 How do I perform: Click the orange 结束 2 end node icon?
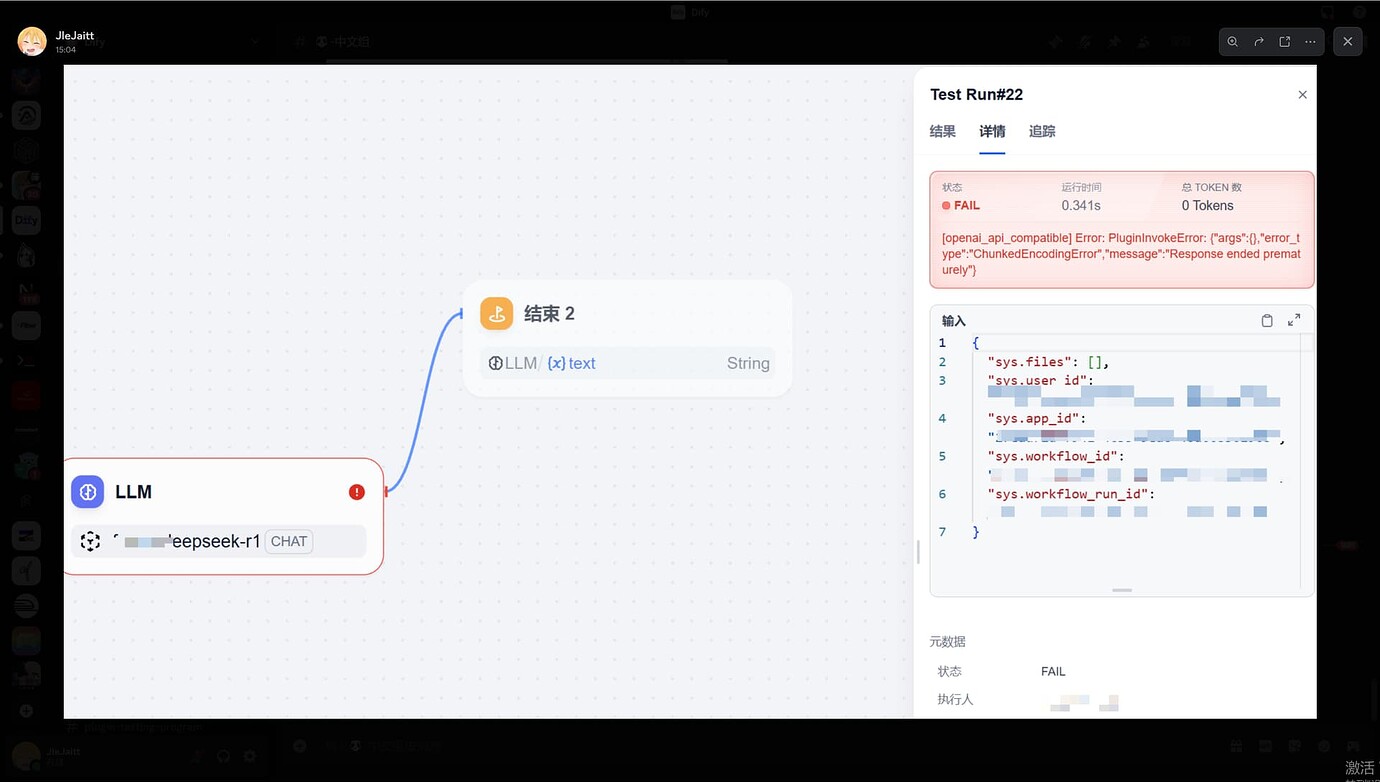point(497,314)
